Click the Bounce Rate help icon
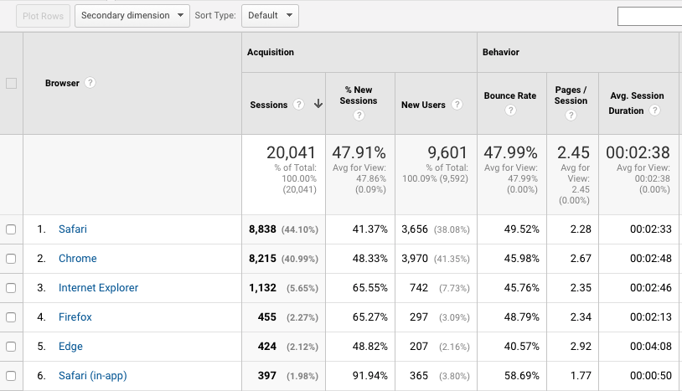The image size is (682, 391). point(511,110)
